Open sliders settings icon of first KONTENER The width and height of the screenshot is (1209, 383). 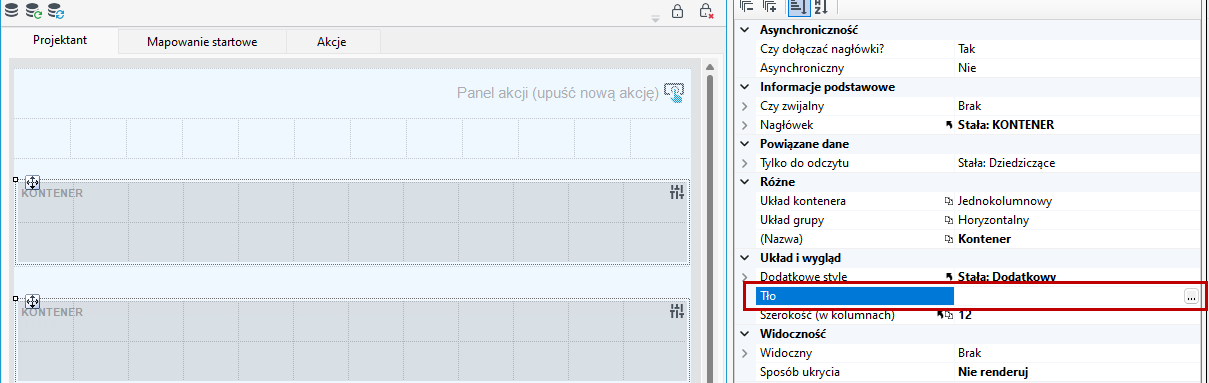[x=677, y=193]
